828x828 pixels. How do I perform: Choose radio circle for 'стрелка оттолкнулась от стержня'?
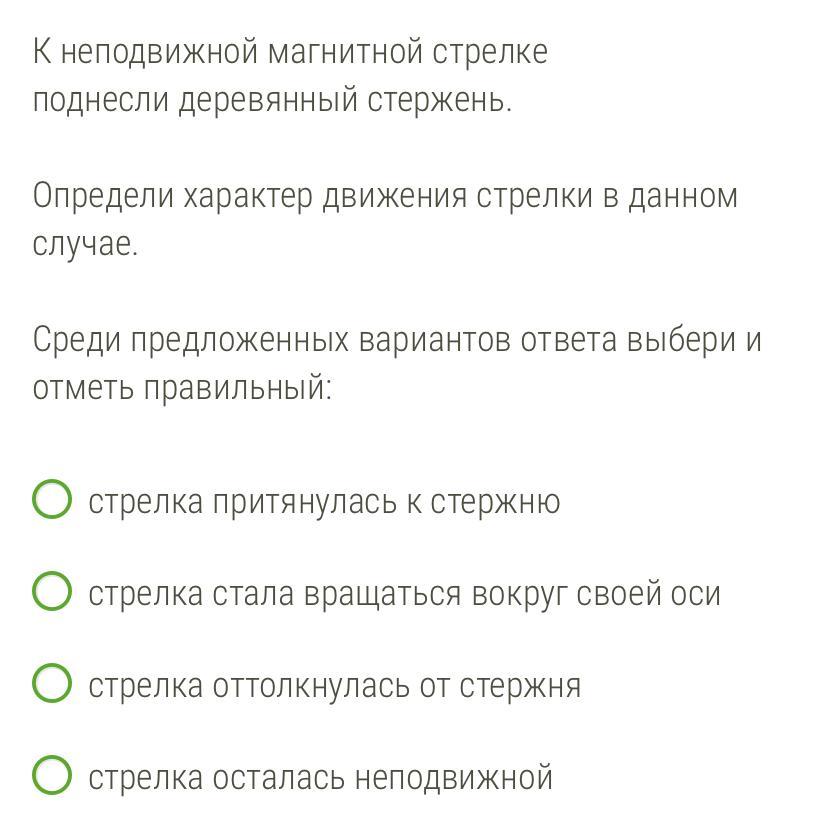(x=52, y=683)
